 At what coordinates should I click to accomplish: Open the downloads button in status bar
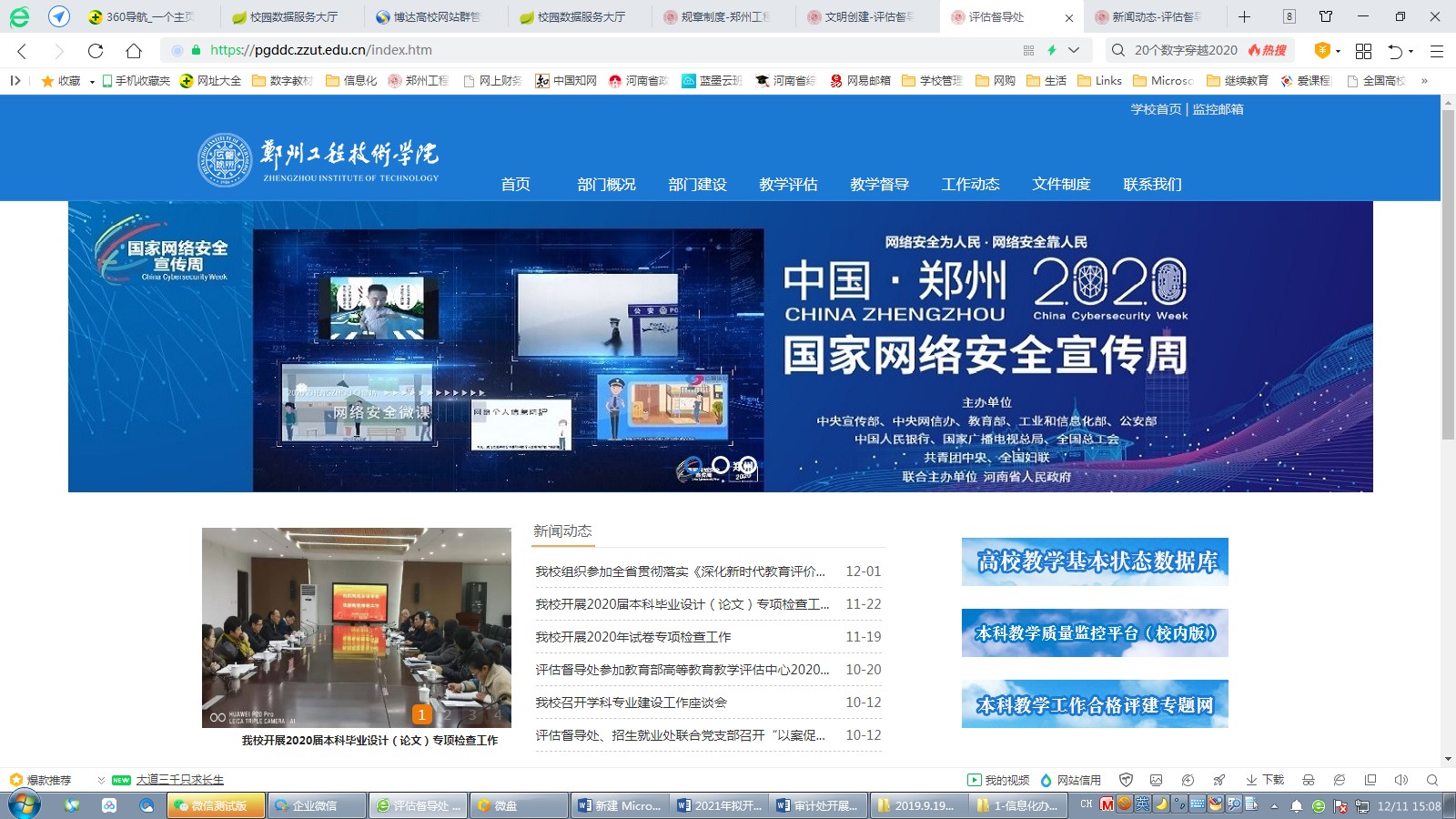click(x=1265, y=780)
